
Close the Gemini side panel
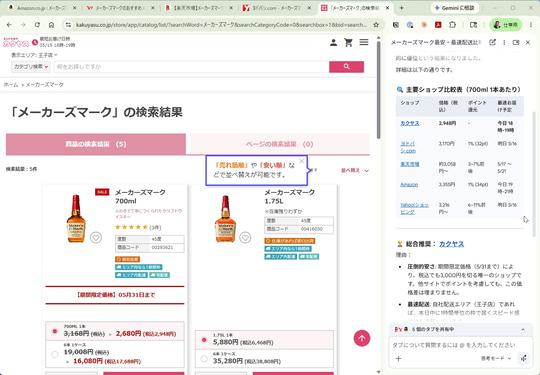point(528,42)
